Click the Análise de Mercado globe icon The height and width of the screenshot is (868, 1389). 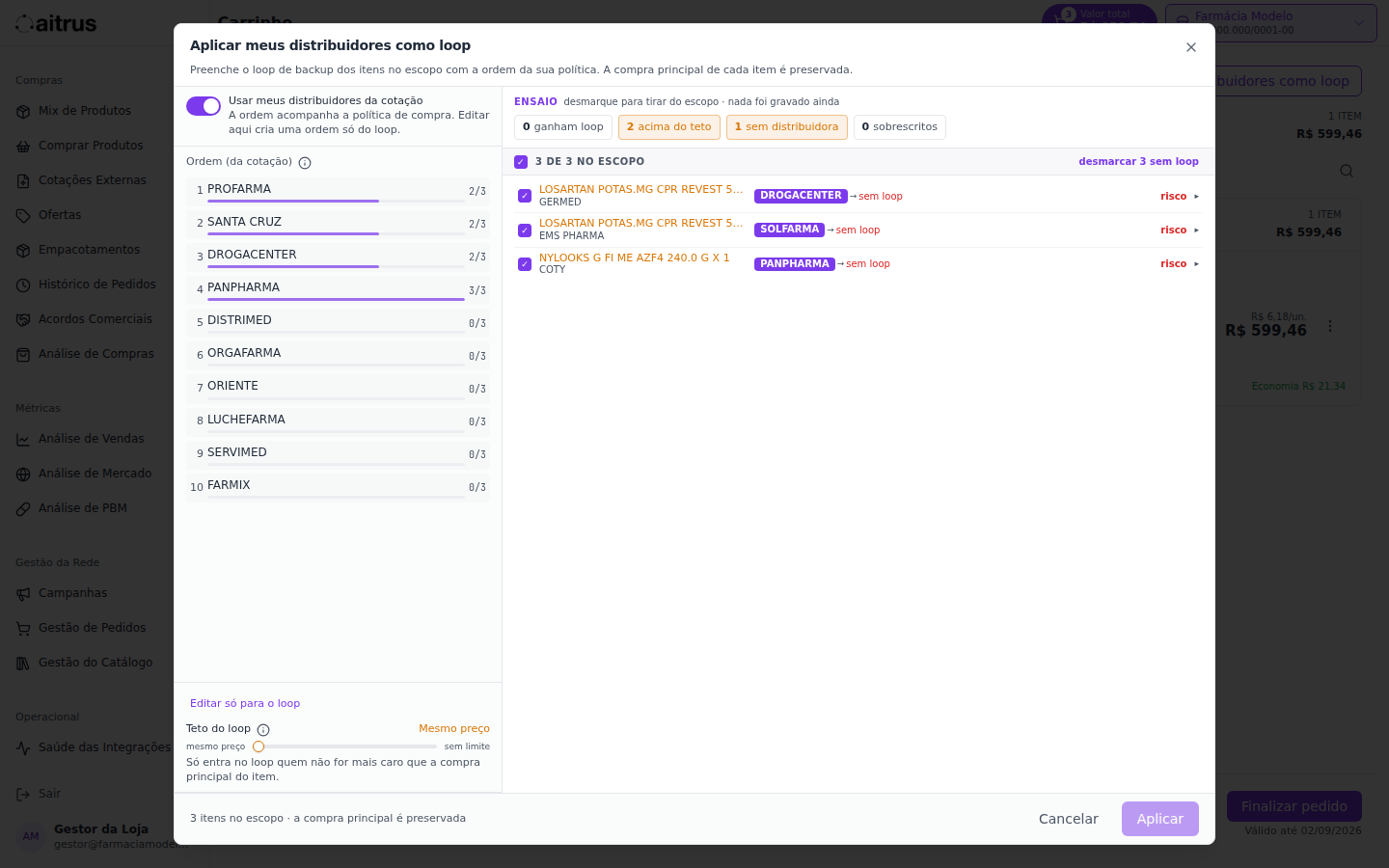[23, 475]
